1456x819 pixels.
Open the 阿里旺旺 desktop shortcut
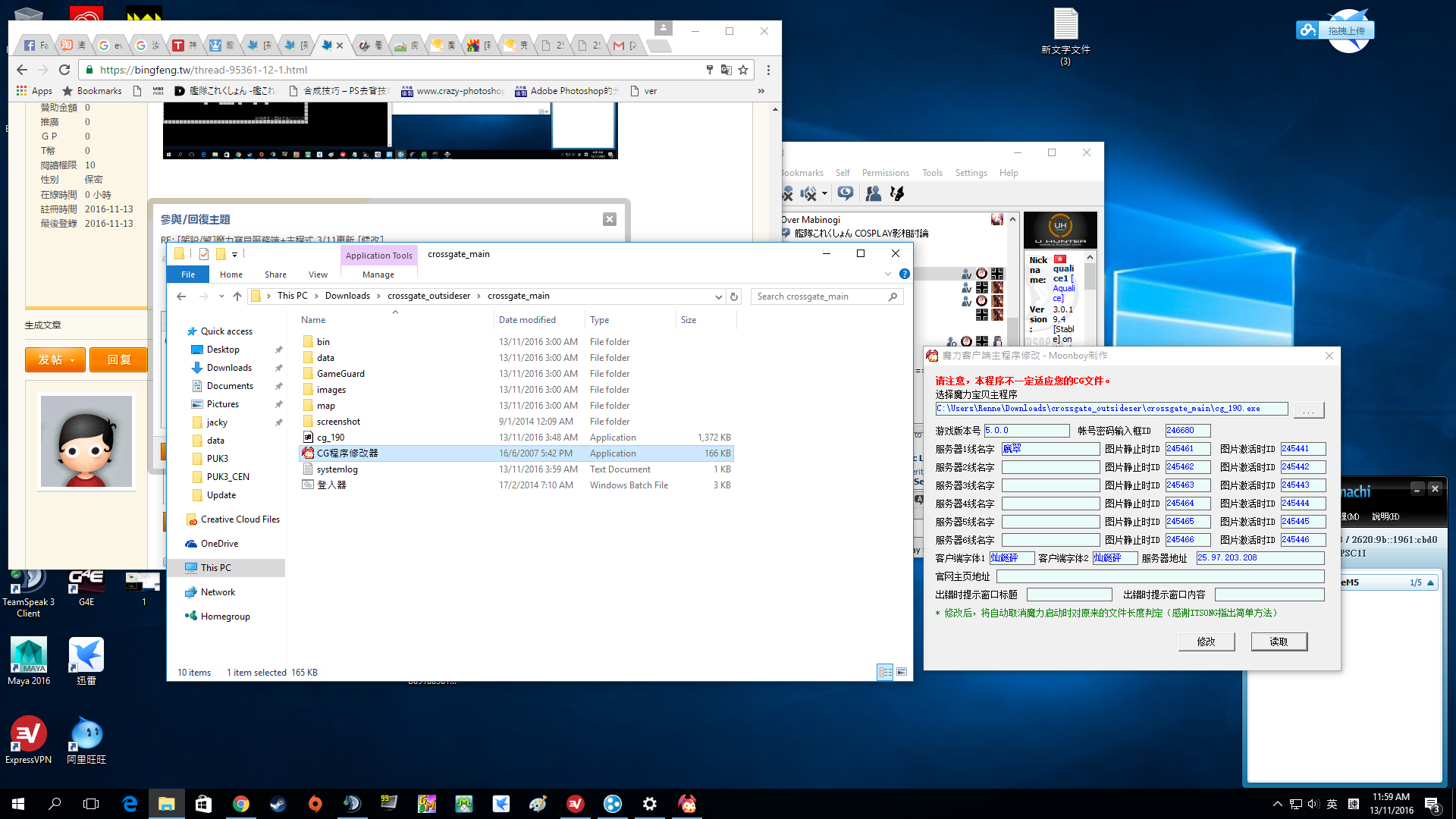tap(86, 740)
